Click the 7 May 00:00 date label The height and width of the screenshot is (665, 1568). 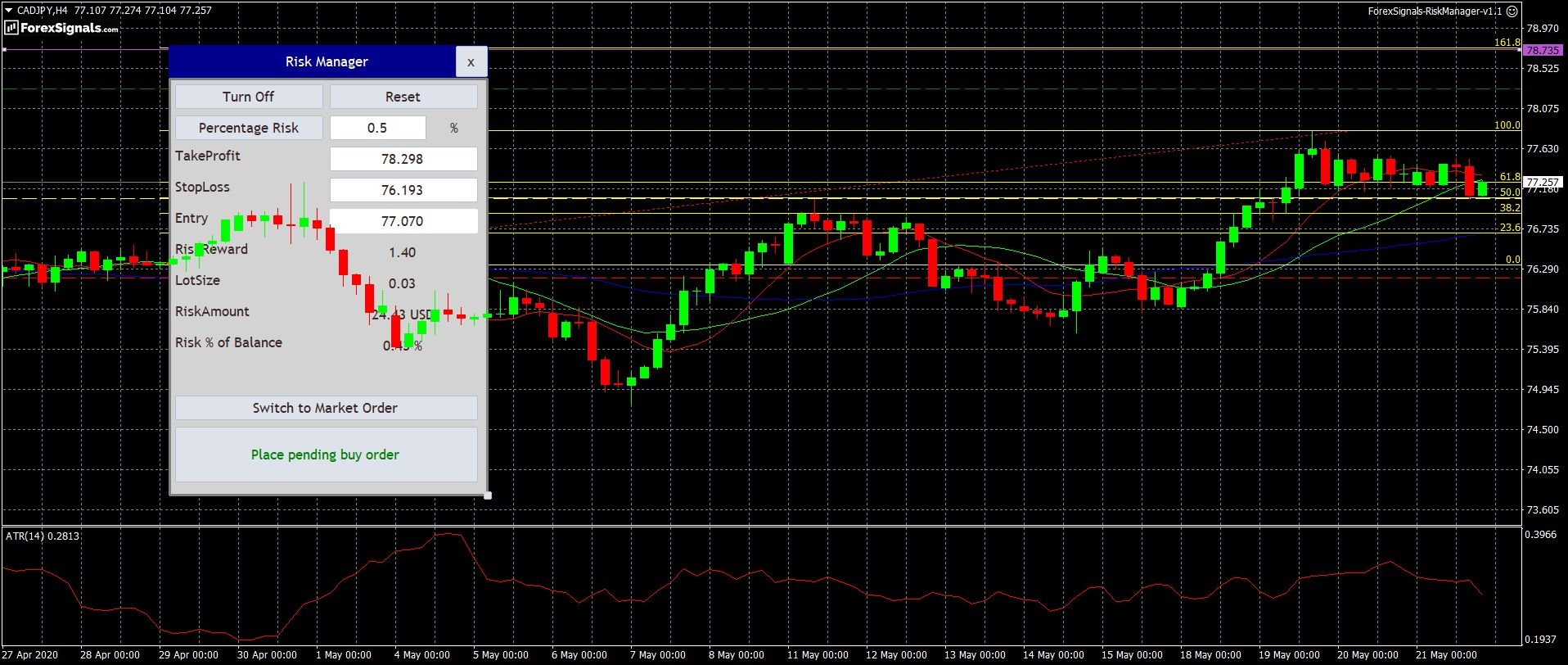(658, 655)
